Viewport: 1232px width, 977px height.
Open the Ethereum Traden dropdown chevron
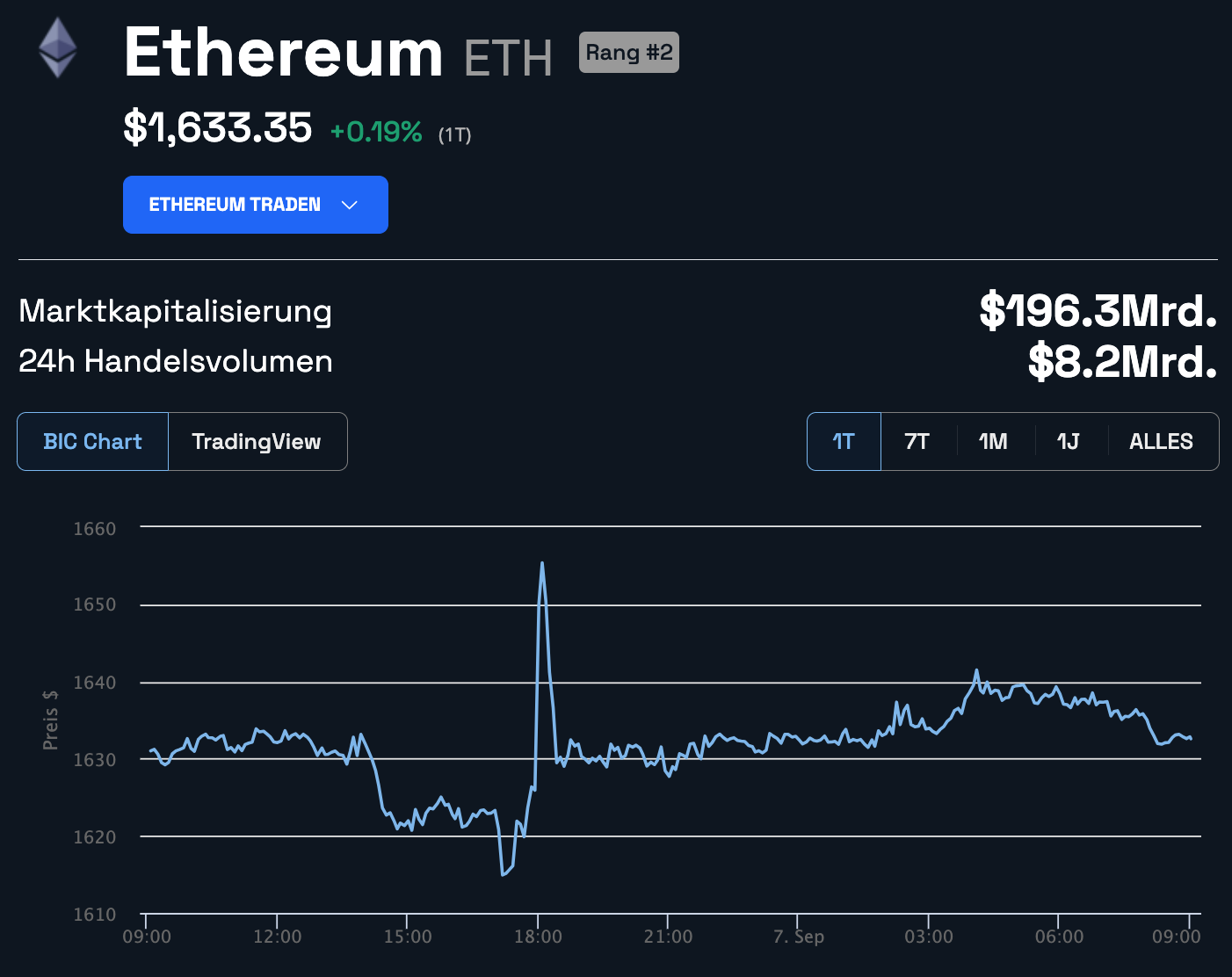[x=349, y=205]
